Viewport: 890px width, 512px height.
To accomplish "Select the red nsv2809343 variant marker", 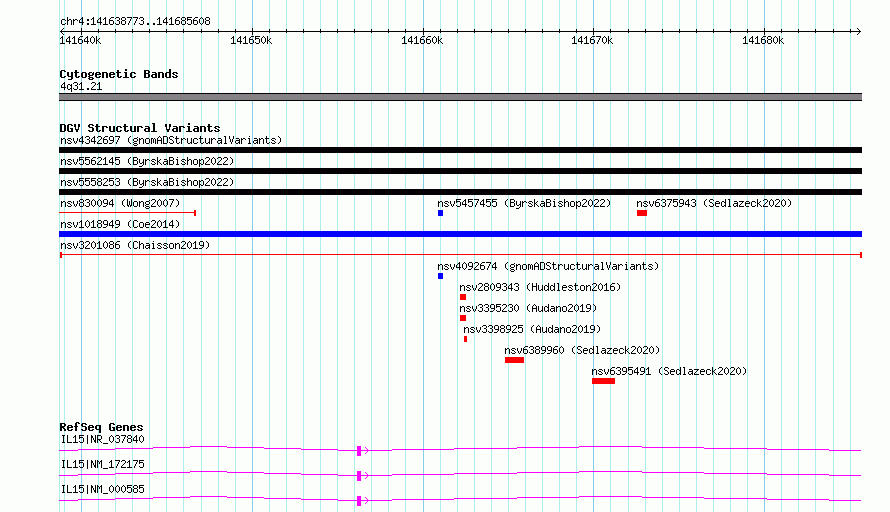I will tap(463, 297).
